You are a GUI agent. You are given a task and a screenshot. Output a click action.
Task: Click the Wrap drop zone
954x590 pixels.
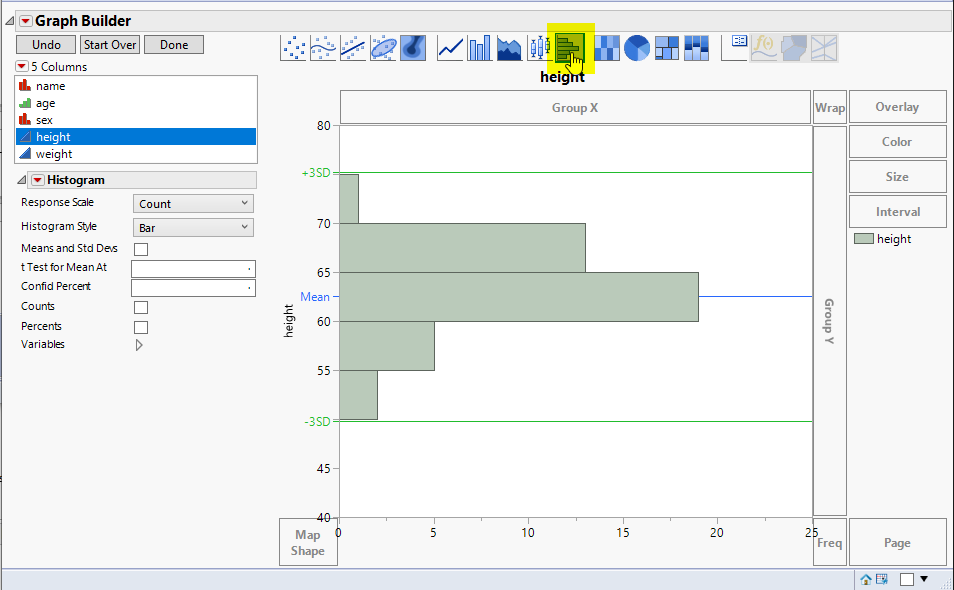[x=829, y=108]
